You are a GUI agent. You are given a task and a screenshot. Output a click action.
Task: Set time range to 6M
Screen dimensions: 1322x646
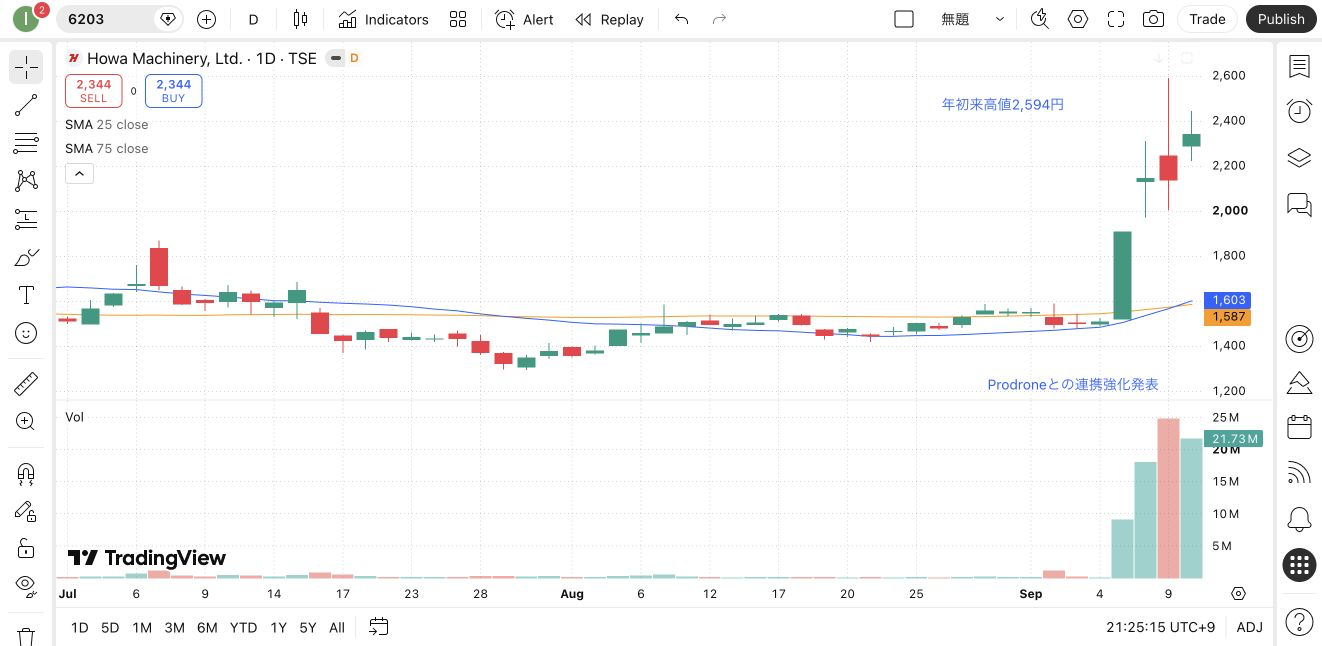pos(207,628)
